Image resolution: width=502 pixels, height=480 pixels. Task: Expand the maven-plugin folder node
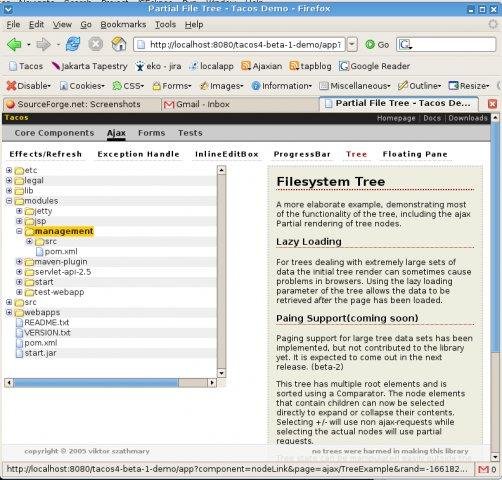pos(19,262)
